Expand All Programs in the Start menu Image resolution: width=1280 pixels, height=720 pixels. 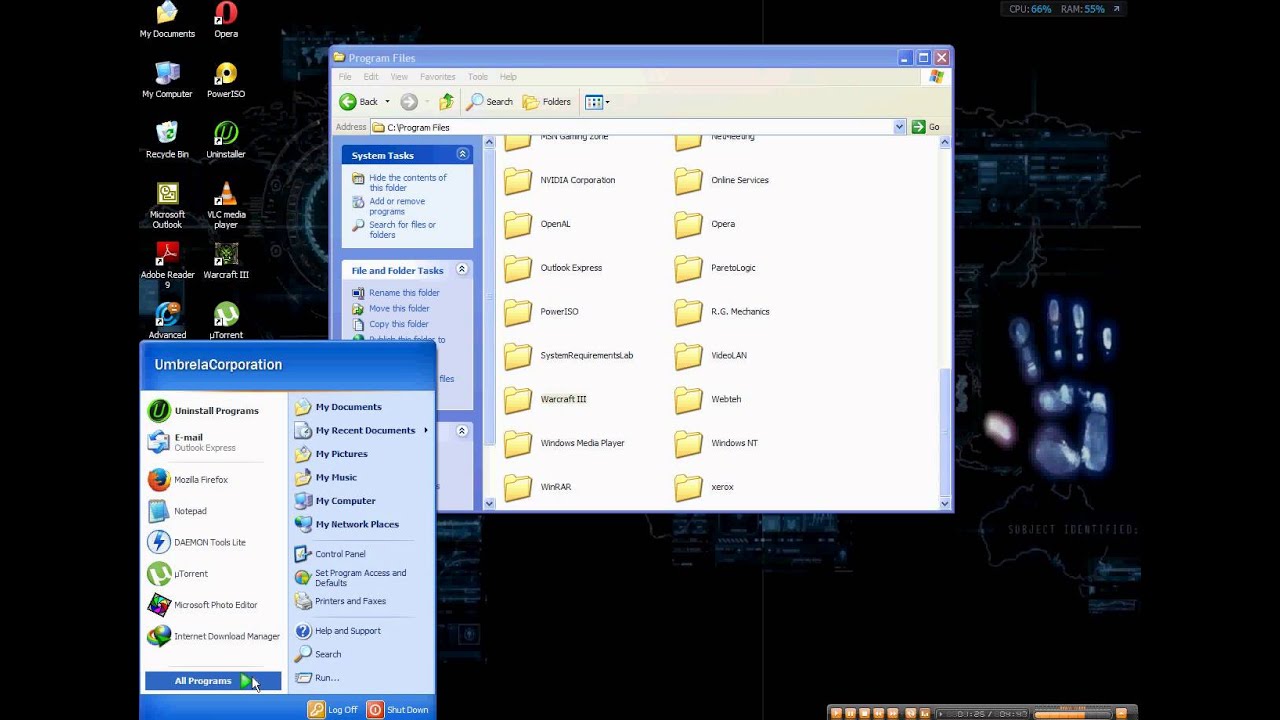click(213, 681)
